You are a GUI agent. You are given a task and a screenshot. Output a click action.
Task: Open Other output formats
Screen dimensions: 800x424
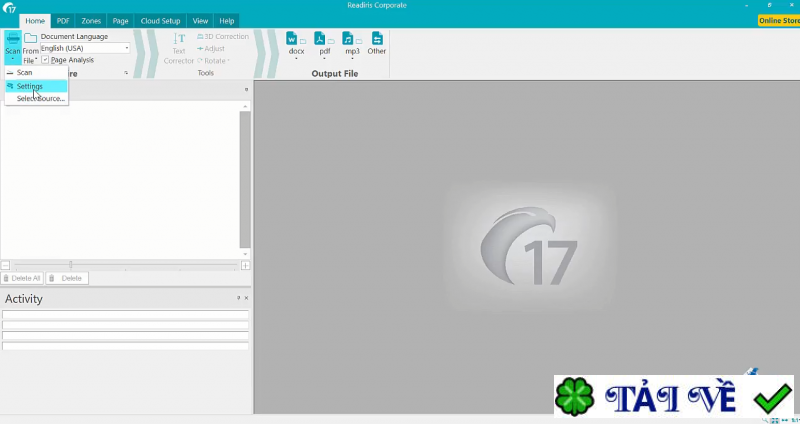tap(377, 43)
